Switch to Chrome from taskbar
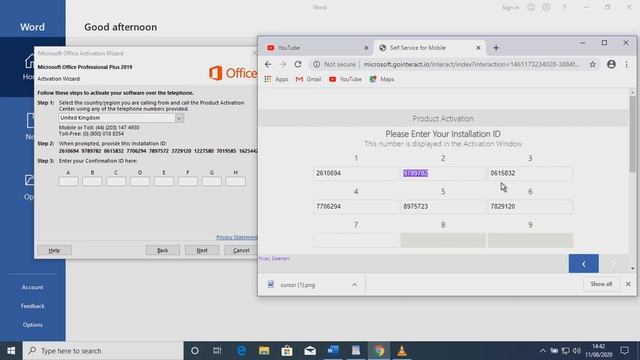Screen dimensions: 640x360 [x=379, y=351]
